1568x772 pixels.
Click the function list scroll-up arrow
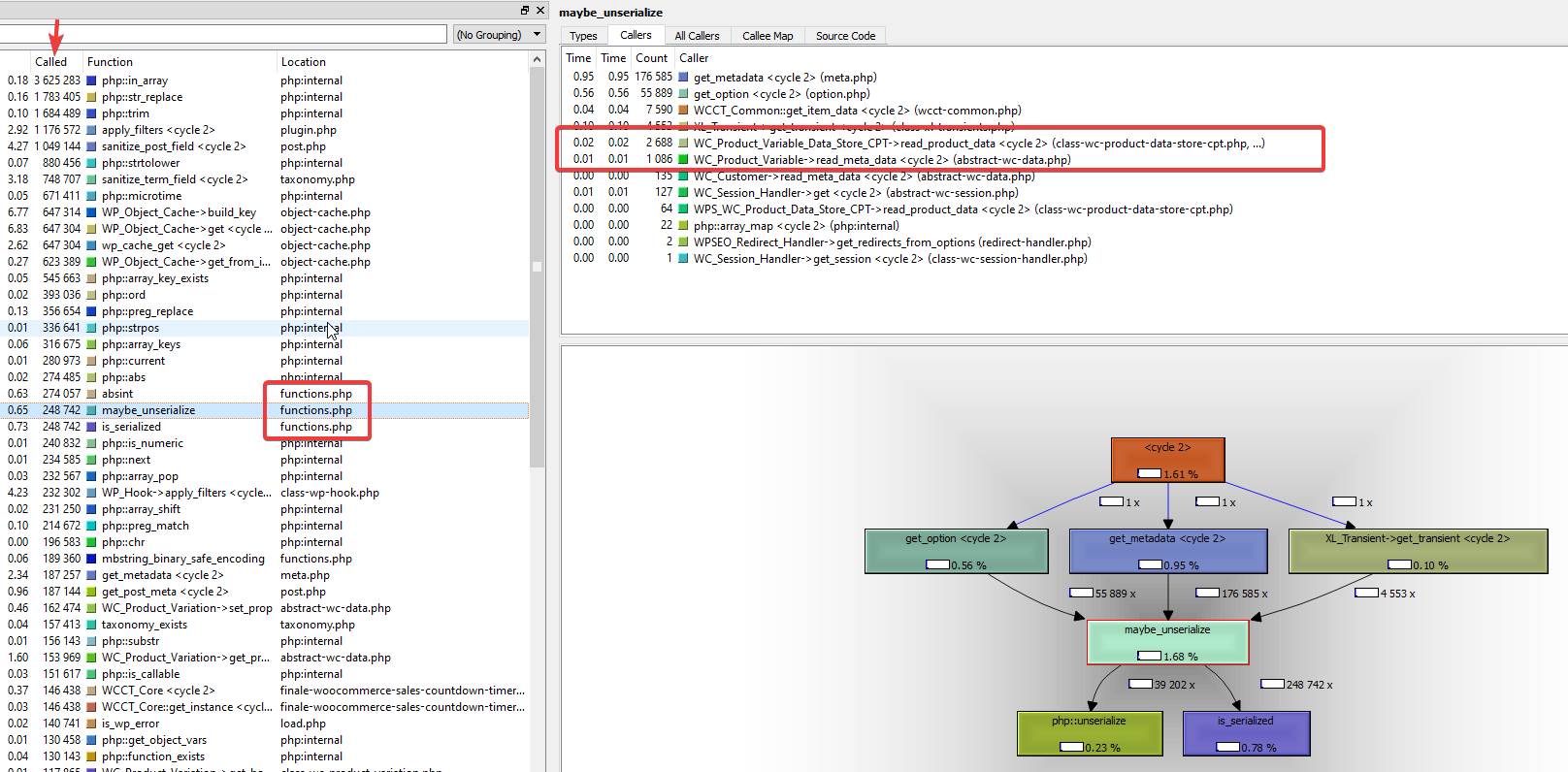(537, 60)
